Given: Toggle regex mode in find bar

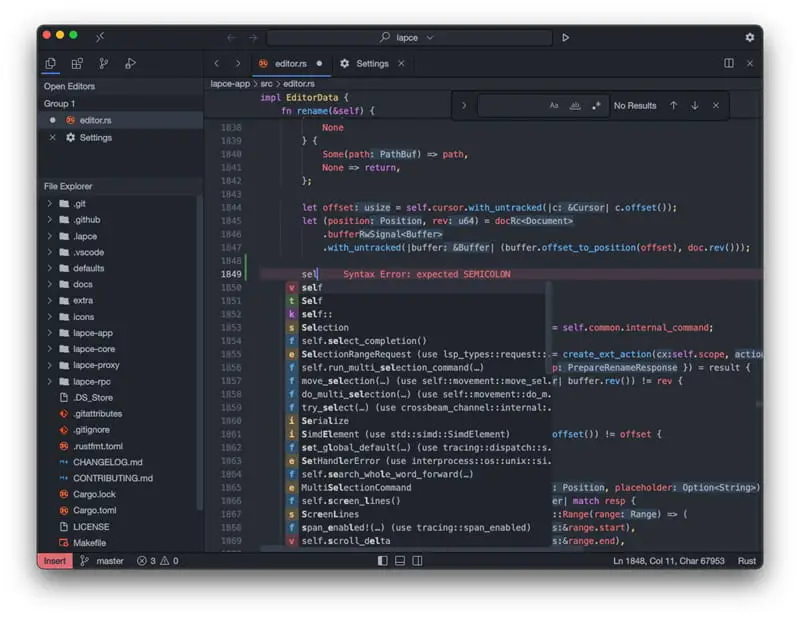Looking at the screenshot, I should (596, 105).
